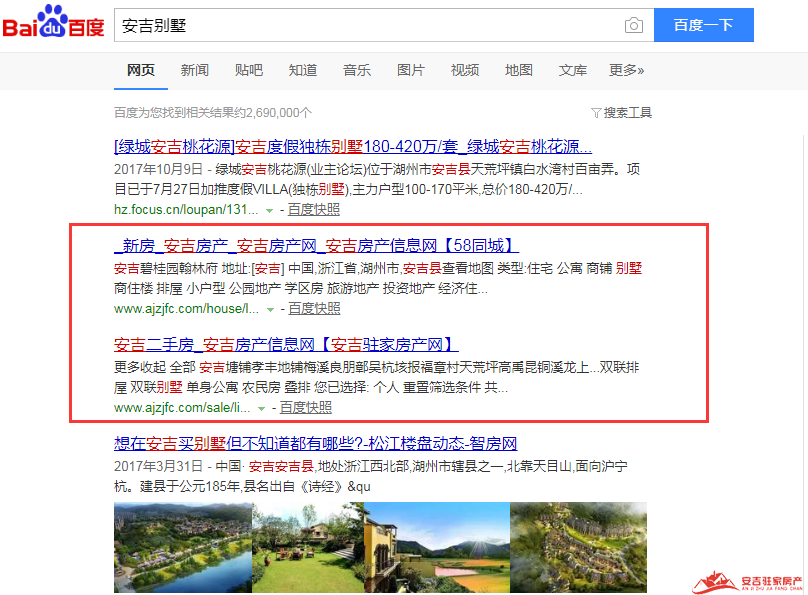Click the www.ajzjfc.com/house URL
This screenshot has height=595, width=808.
[x=187, y=309]
